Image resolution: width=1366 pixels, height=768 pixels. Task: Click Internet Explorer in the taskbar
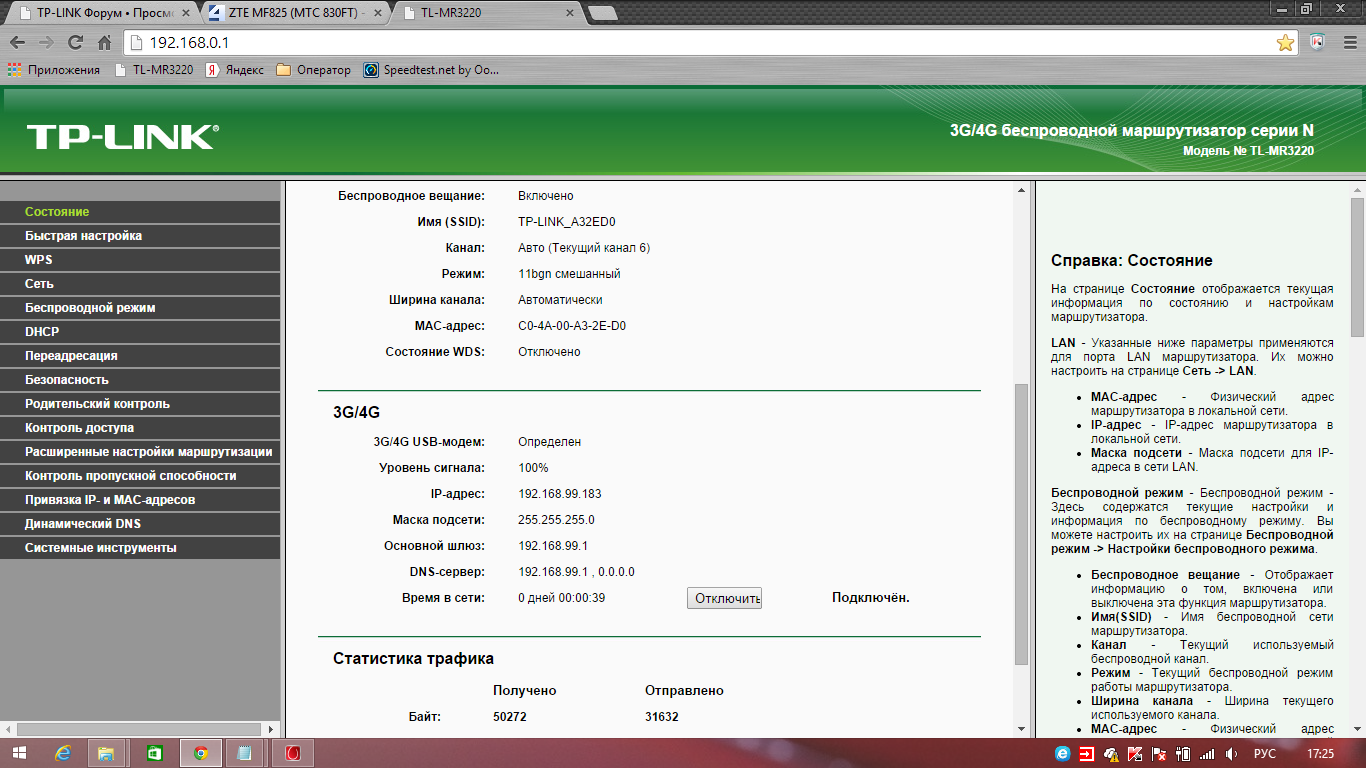(63, 753)
